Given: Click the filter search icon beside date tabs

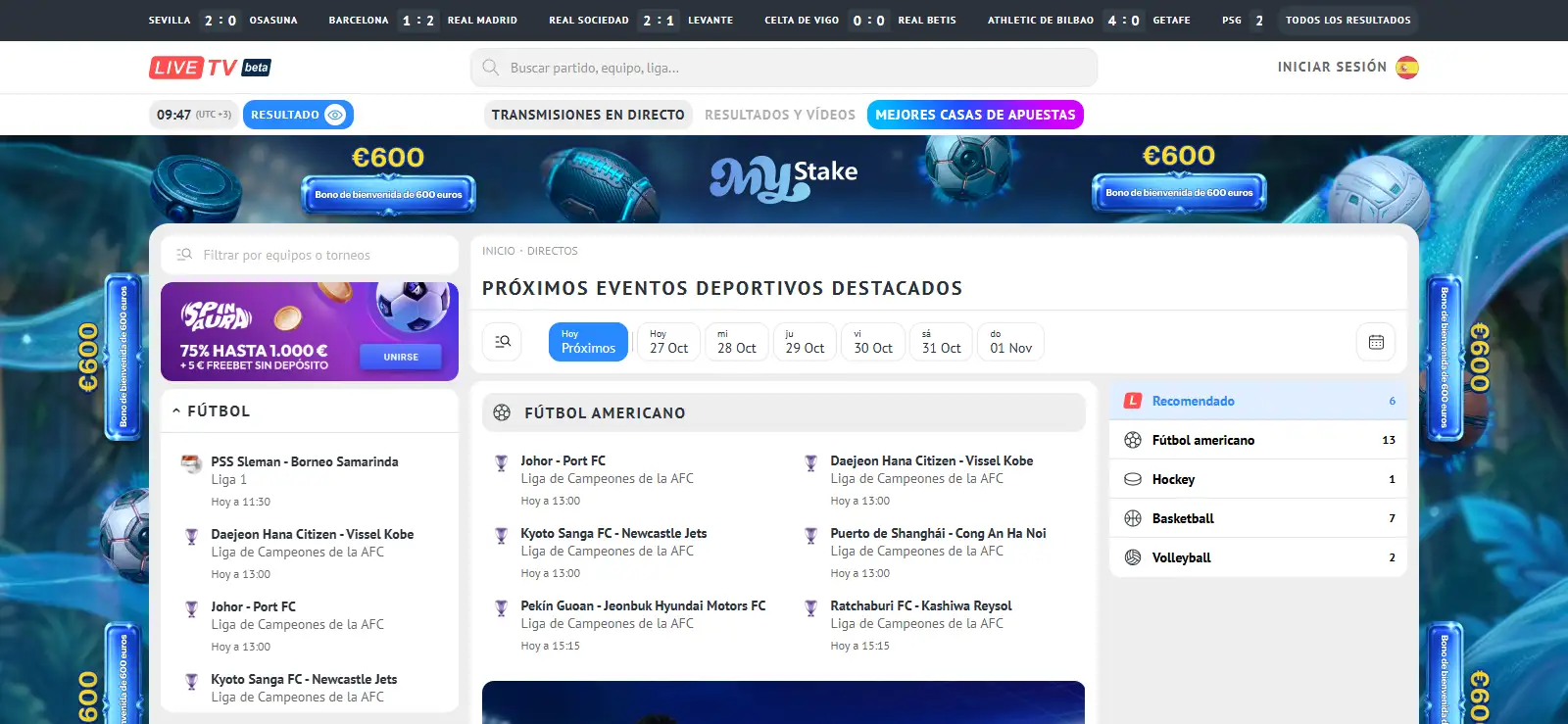Looking at the screenshot, I should pyautogui.click(x=503, y=342).
